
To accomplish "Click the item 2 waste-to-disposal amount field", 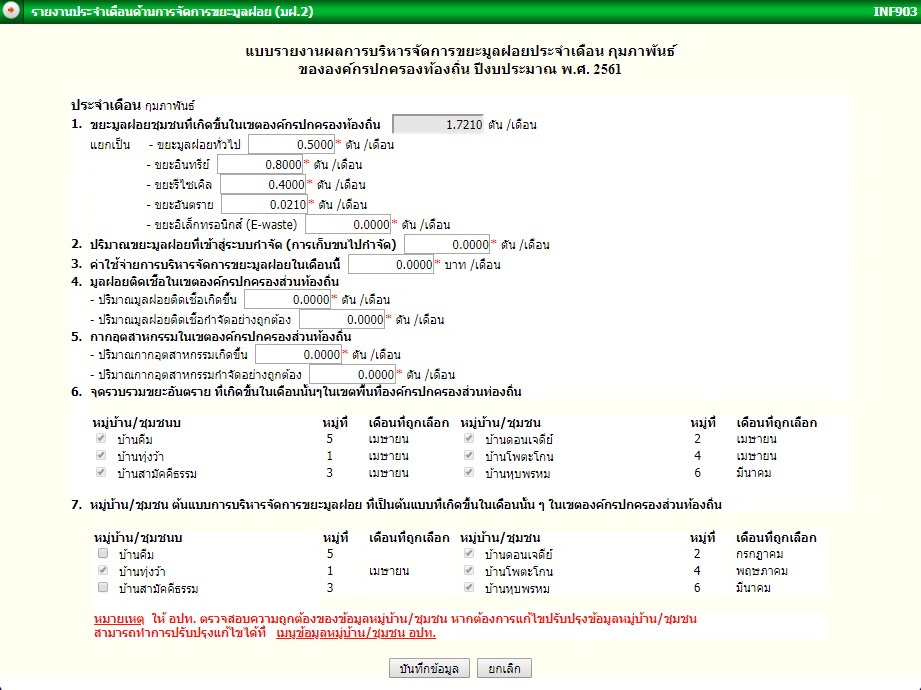I will 448,244.
